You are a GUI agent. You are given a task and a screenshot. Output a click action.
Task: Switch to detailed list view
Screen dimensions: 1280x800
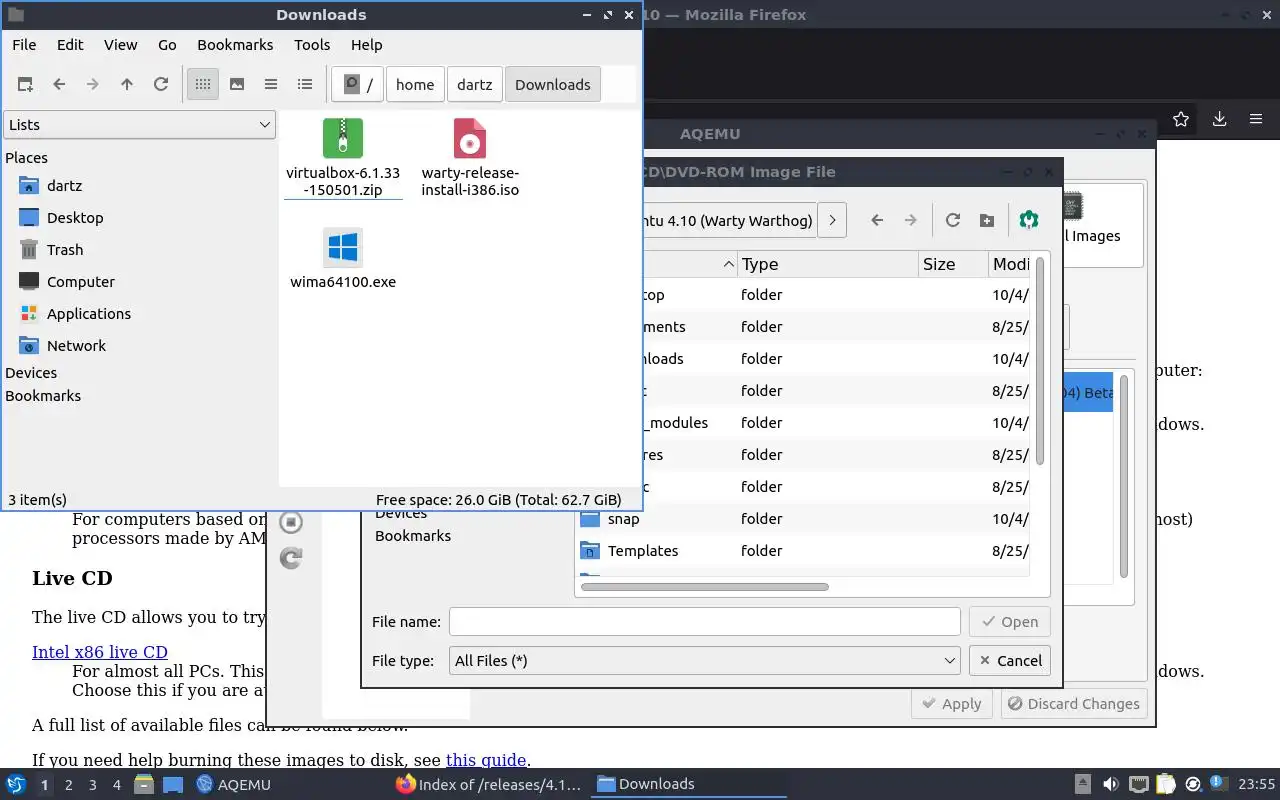[x=305, y=85]
